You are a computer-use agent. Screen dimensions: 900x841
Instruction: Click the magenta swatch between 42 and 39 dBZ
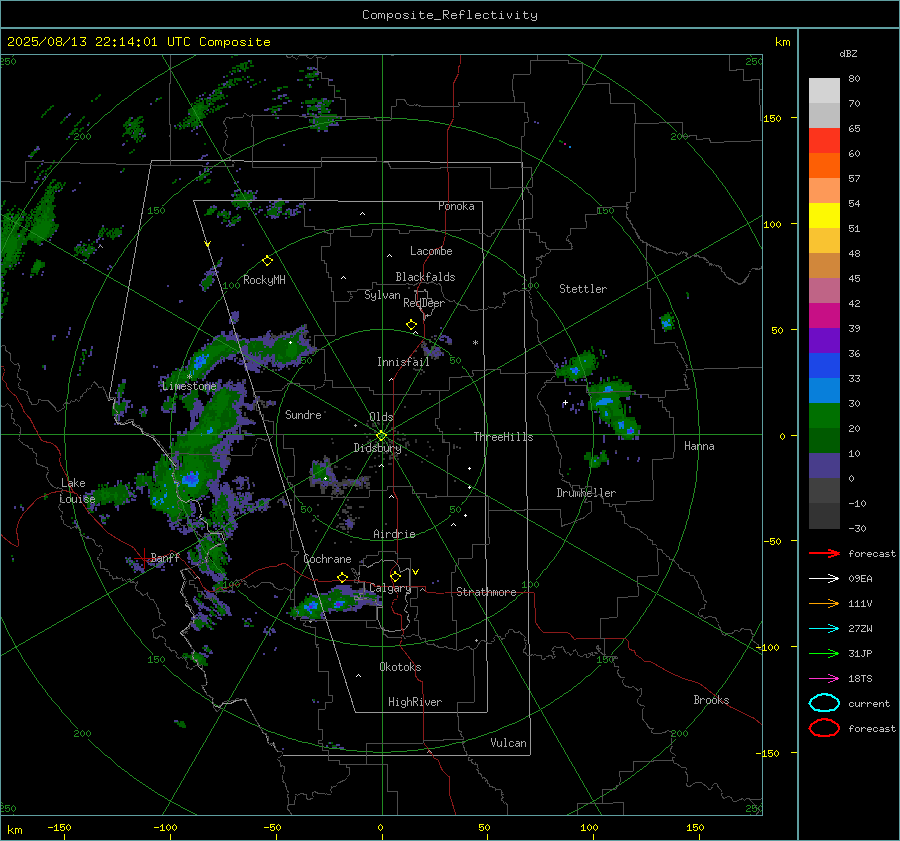[824, 316]
